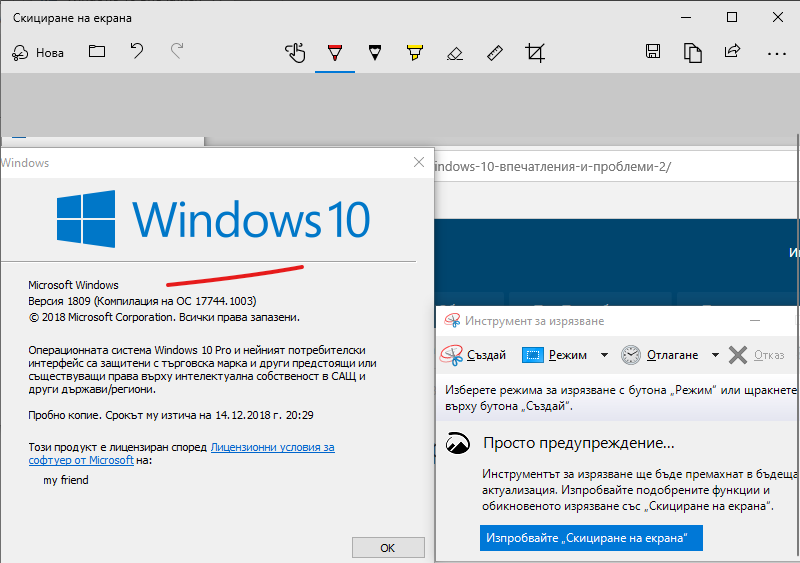Select the black pencil tool
The height and width of the screenshot is (563, 800).
click(x=374, y=53)
